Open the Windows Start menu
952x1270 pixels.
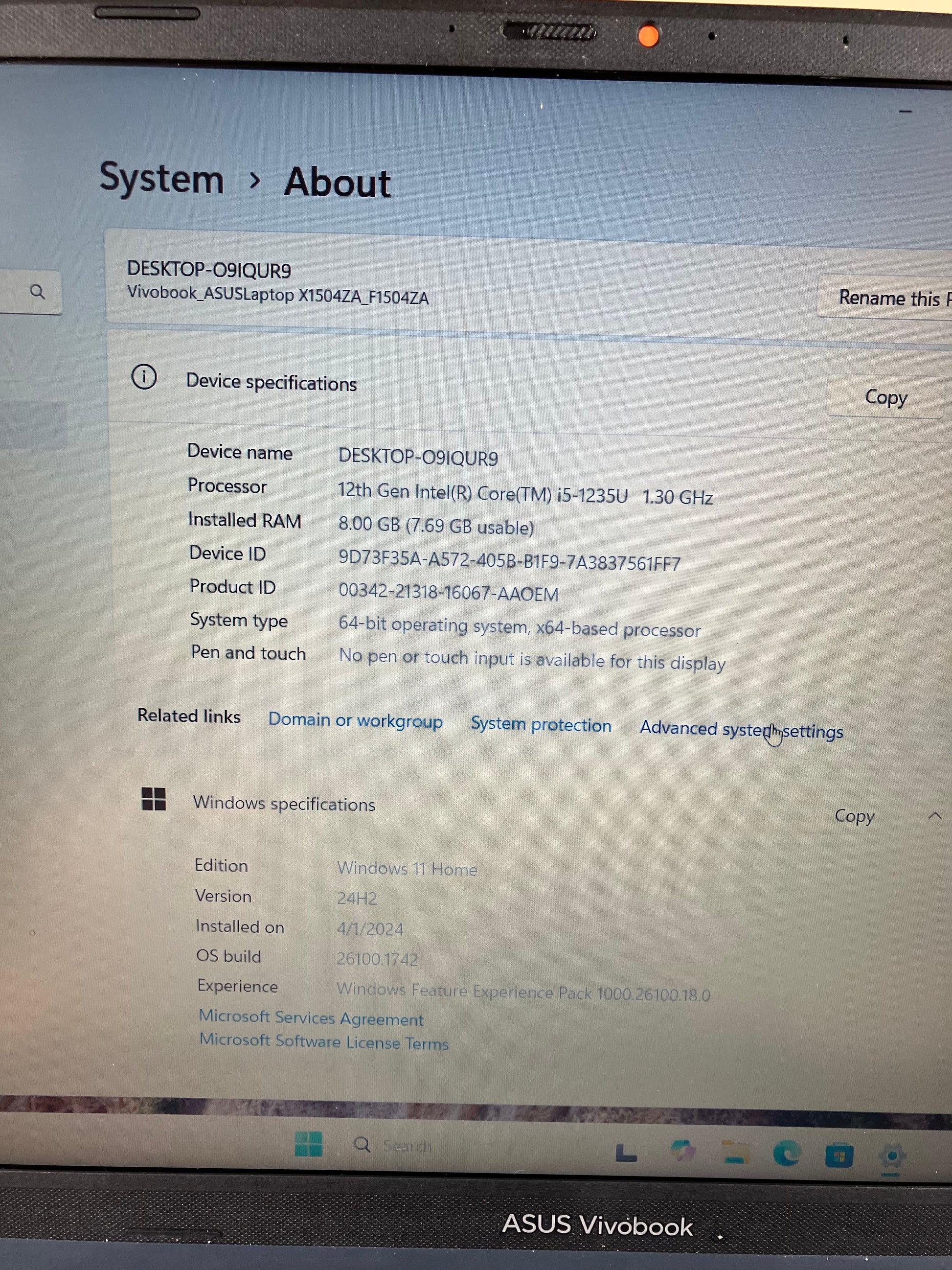coord(308,1143)
